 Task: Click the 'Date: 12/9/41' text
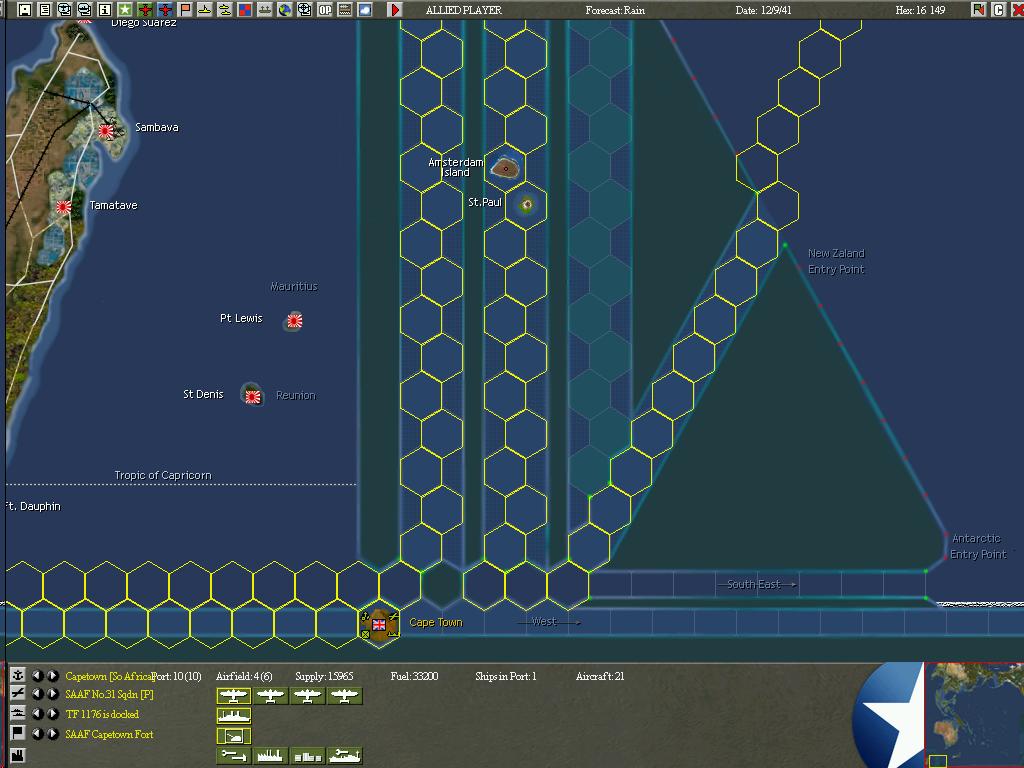click(763, 10)
